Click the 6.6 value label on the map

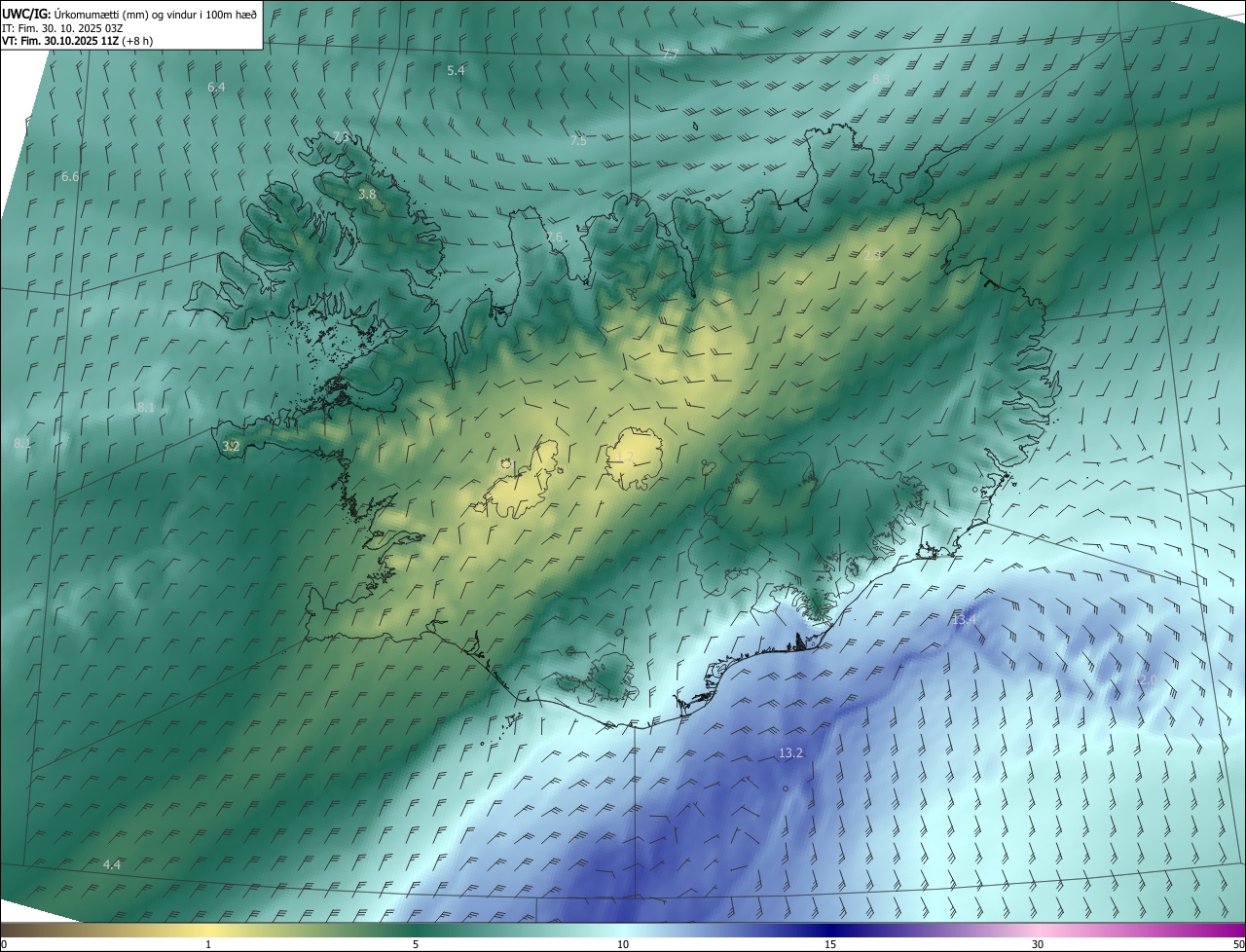[x=70, y=176]
